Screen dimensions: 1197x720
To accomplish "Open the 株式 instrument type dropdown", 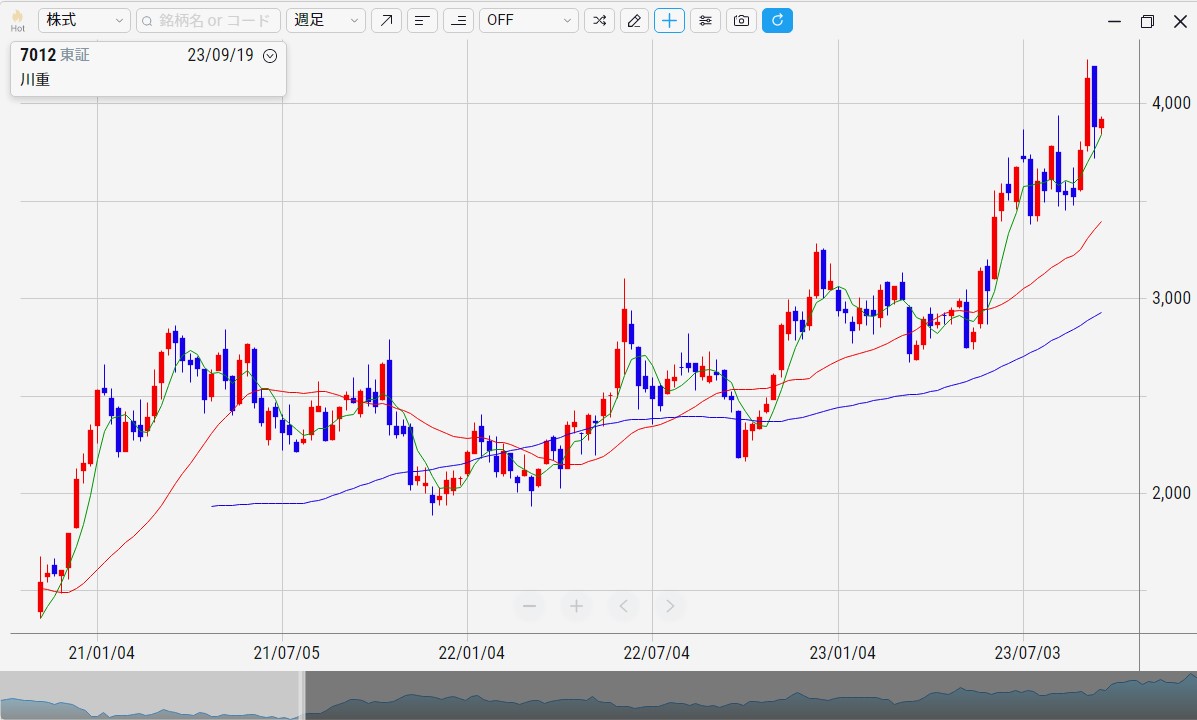I will pyautogui.click(x=84, y=20).
